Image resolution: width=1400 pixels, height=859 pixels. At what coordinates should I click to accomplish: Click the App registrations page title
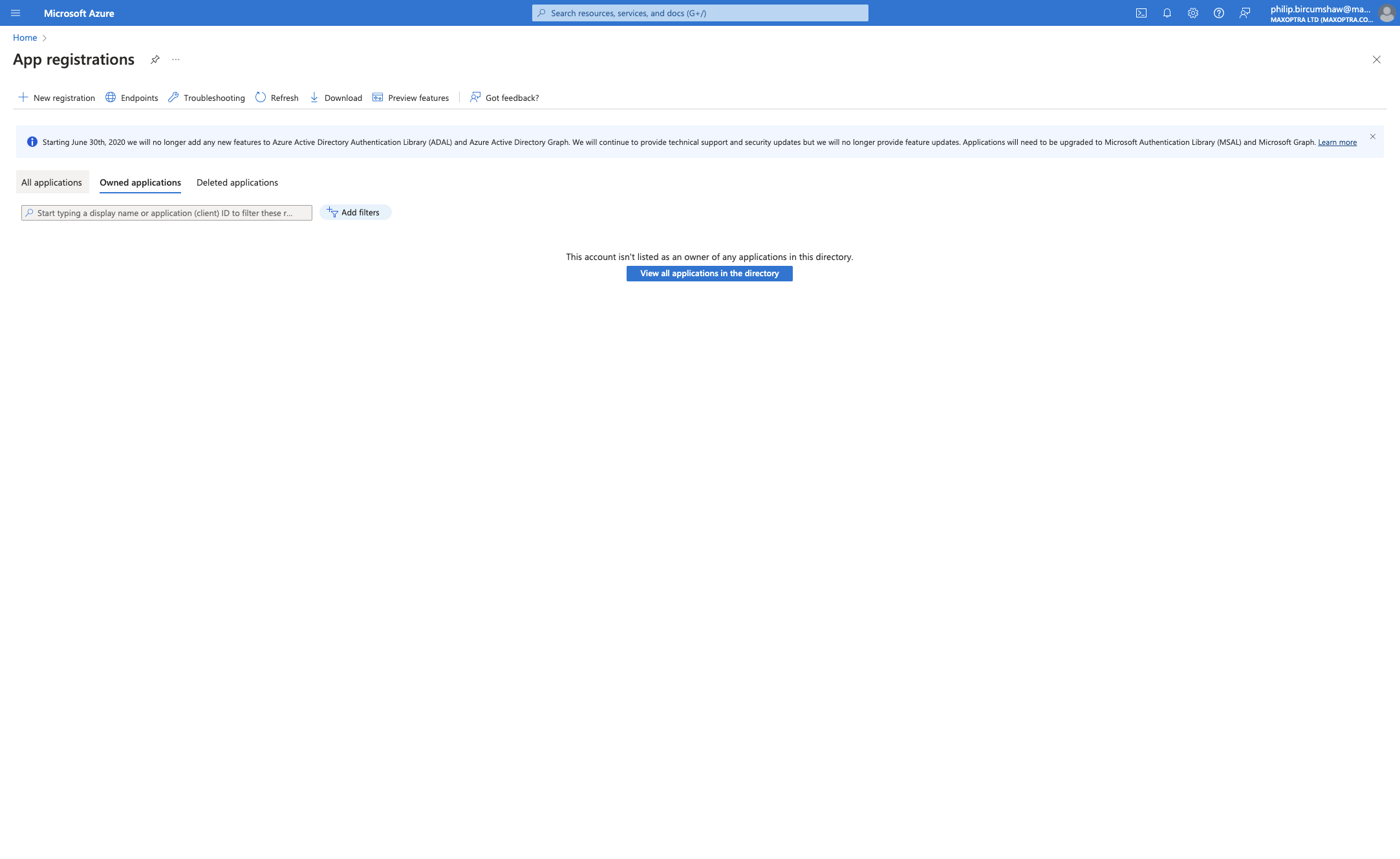click(x=74, y=60)
